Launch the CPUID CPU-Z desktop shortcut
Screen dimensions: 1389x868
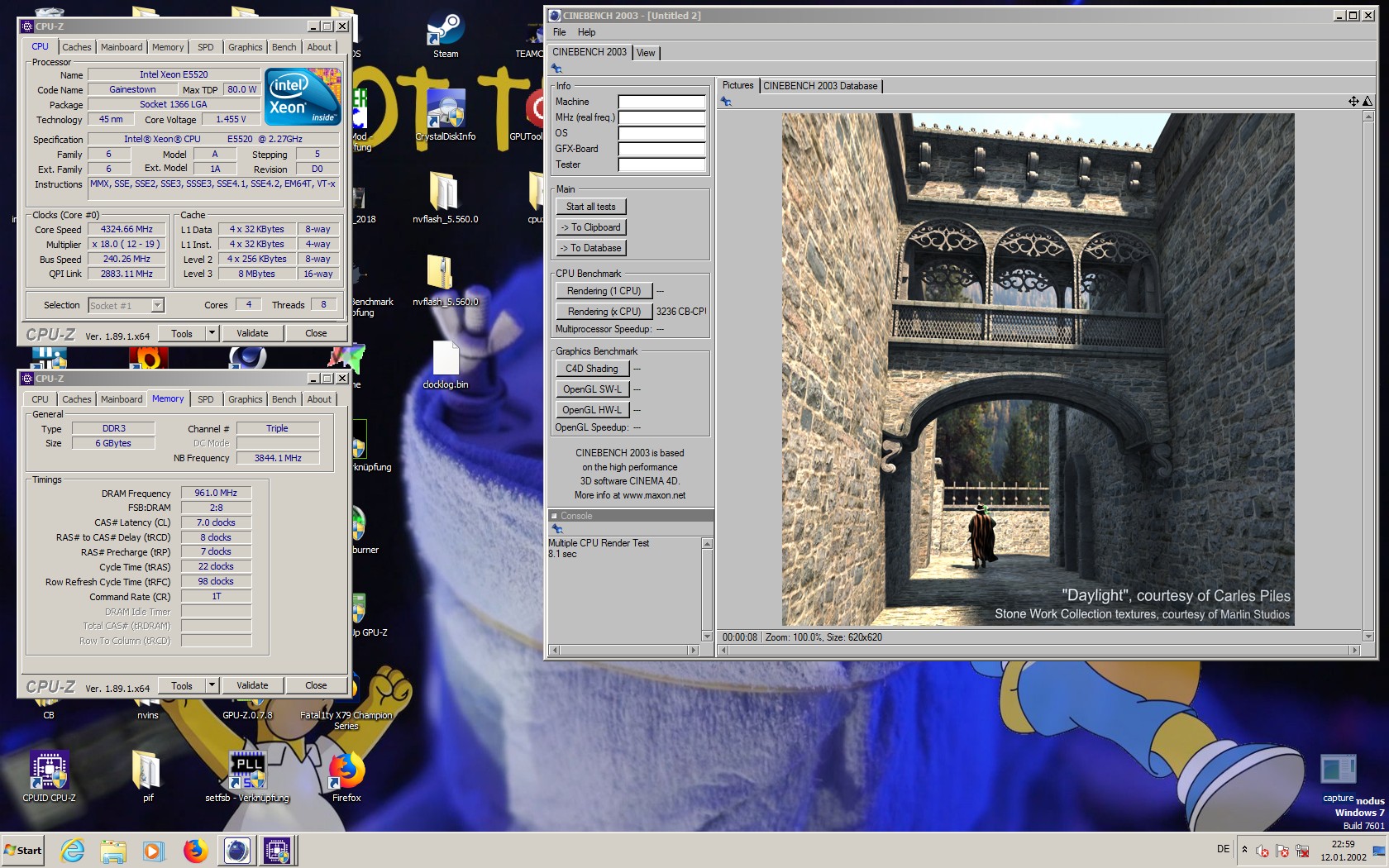tap(49, 776)
